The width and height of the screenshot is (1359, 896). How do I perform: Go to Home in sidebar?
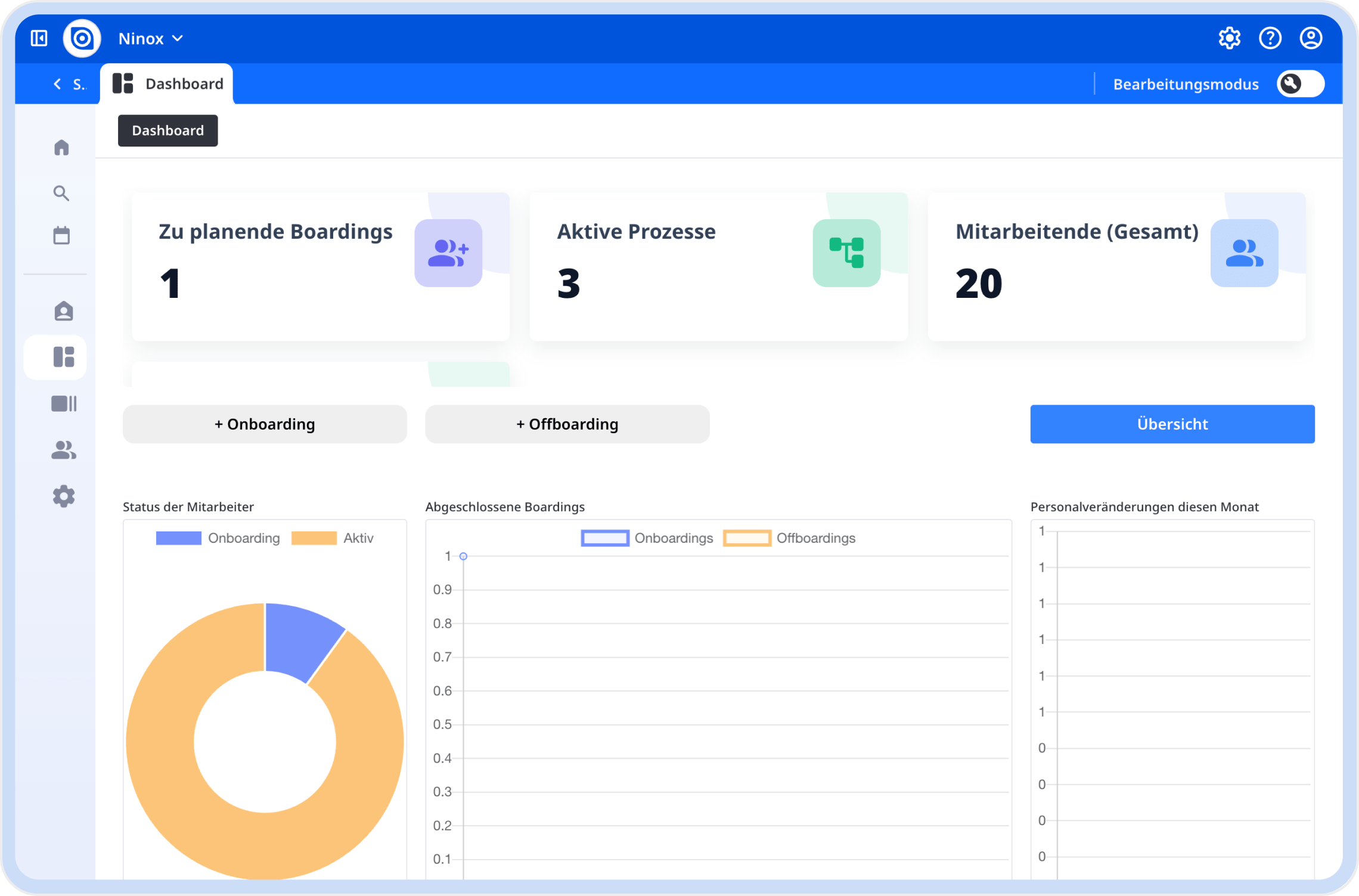pyautogui.click(x=61, y=147)
